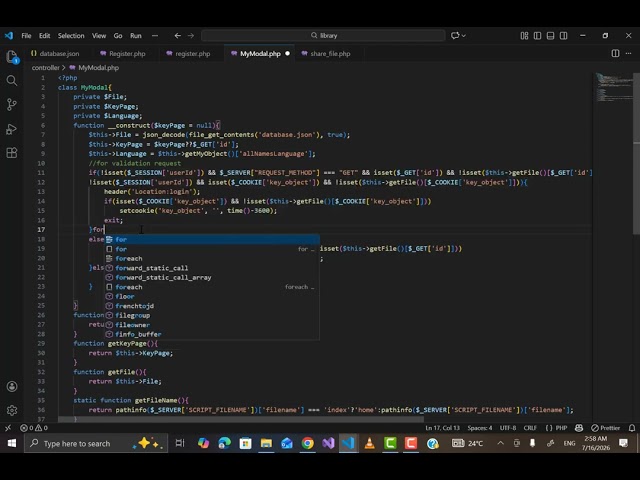Open Task View from the taskbar

click(x=180, y=443)
